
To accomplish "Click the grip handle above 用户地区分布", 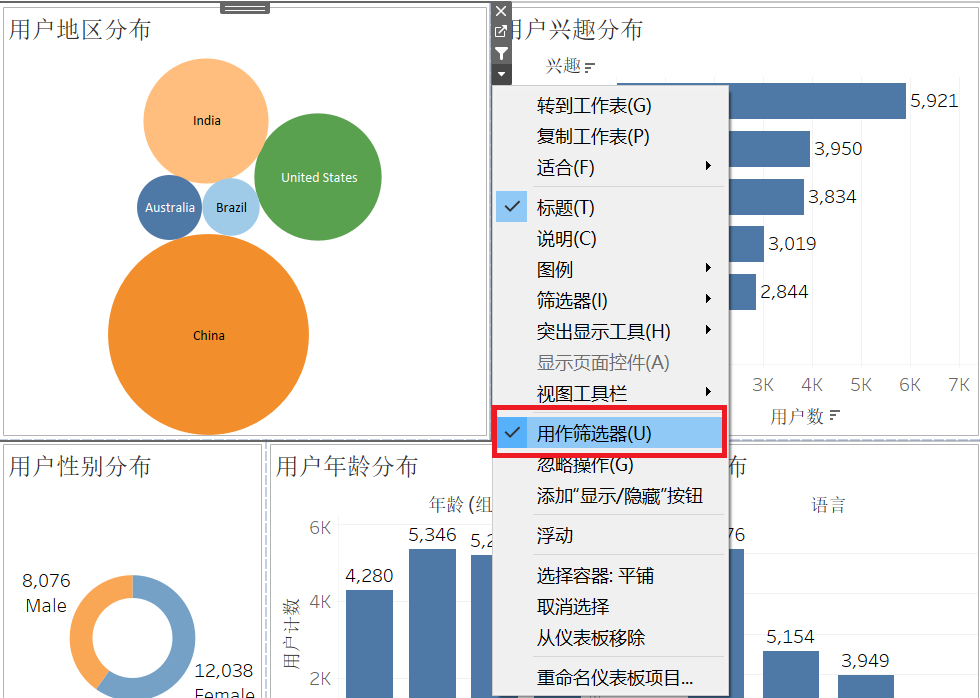I will click(245, 8).
